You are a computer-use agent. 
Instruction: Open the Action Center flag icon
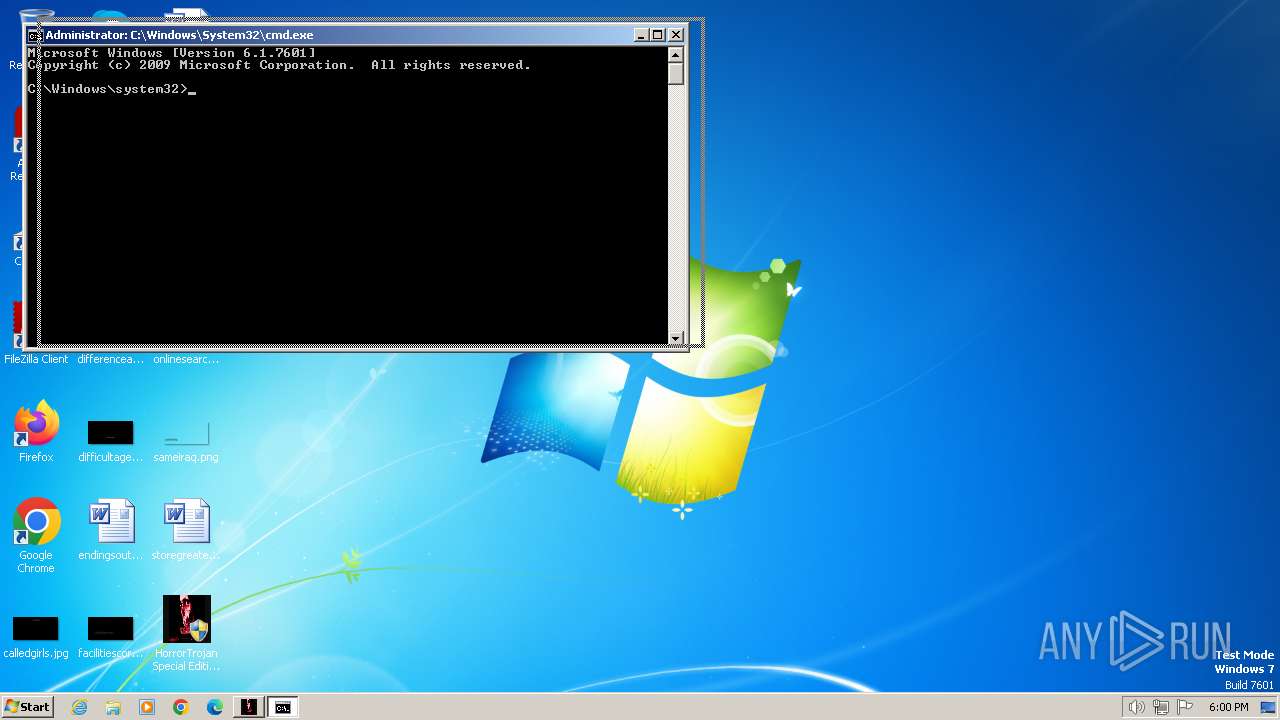coord(1185,707)
